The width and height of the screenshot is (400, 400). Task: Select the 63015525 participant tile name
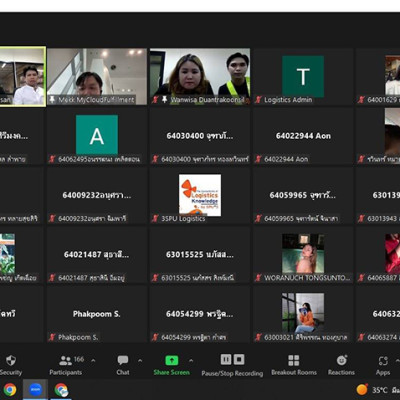[200, 255]
